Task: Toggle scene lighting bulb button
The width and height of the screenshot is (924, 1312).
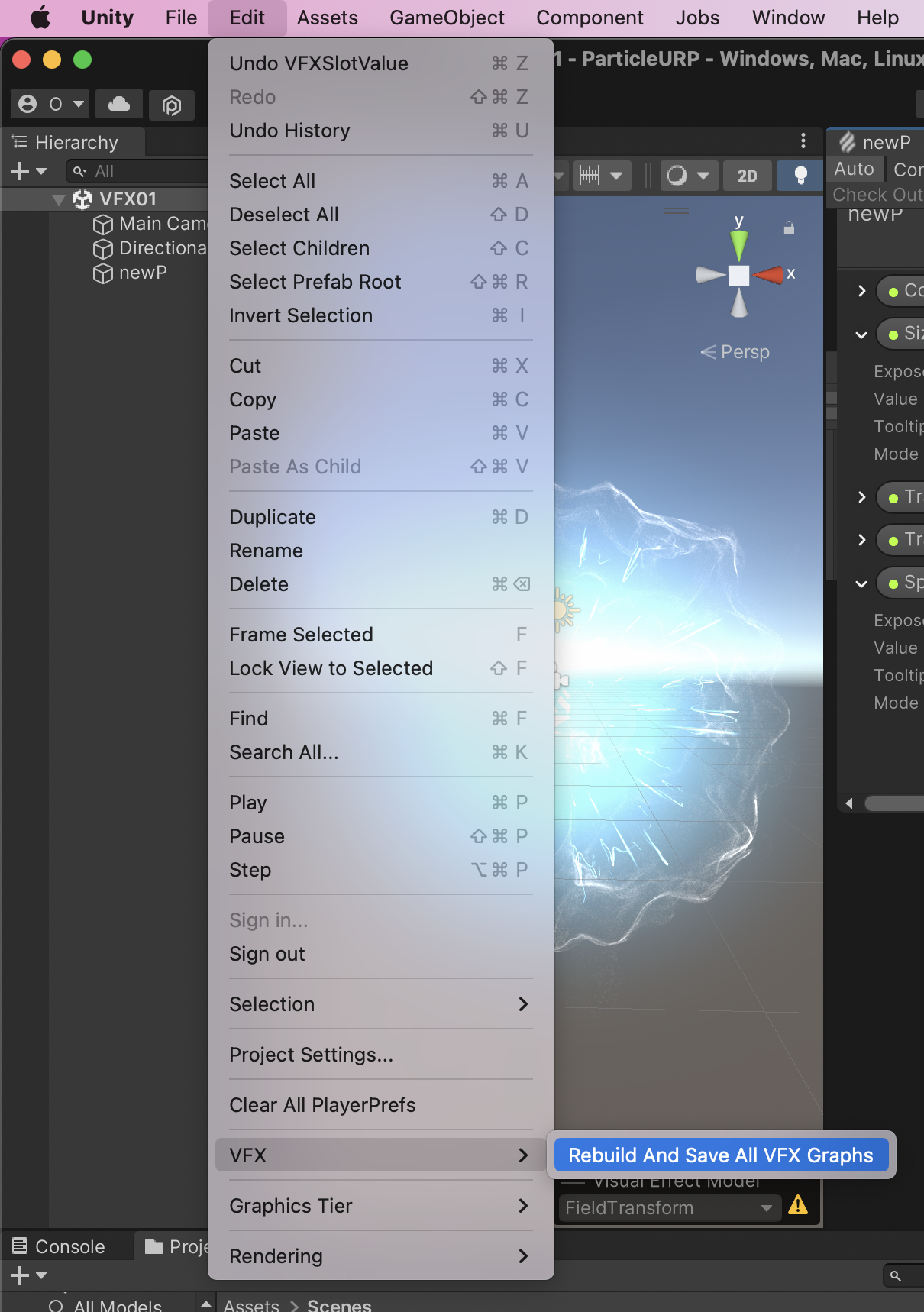Action: (800, 176)
